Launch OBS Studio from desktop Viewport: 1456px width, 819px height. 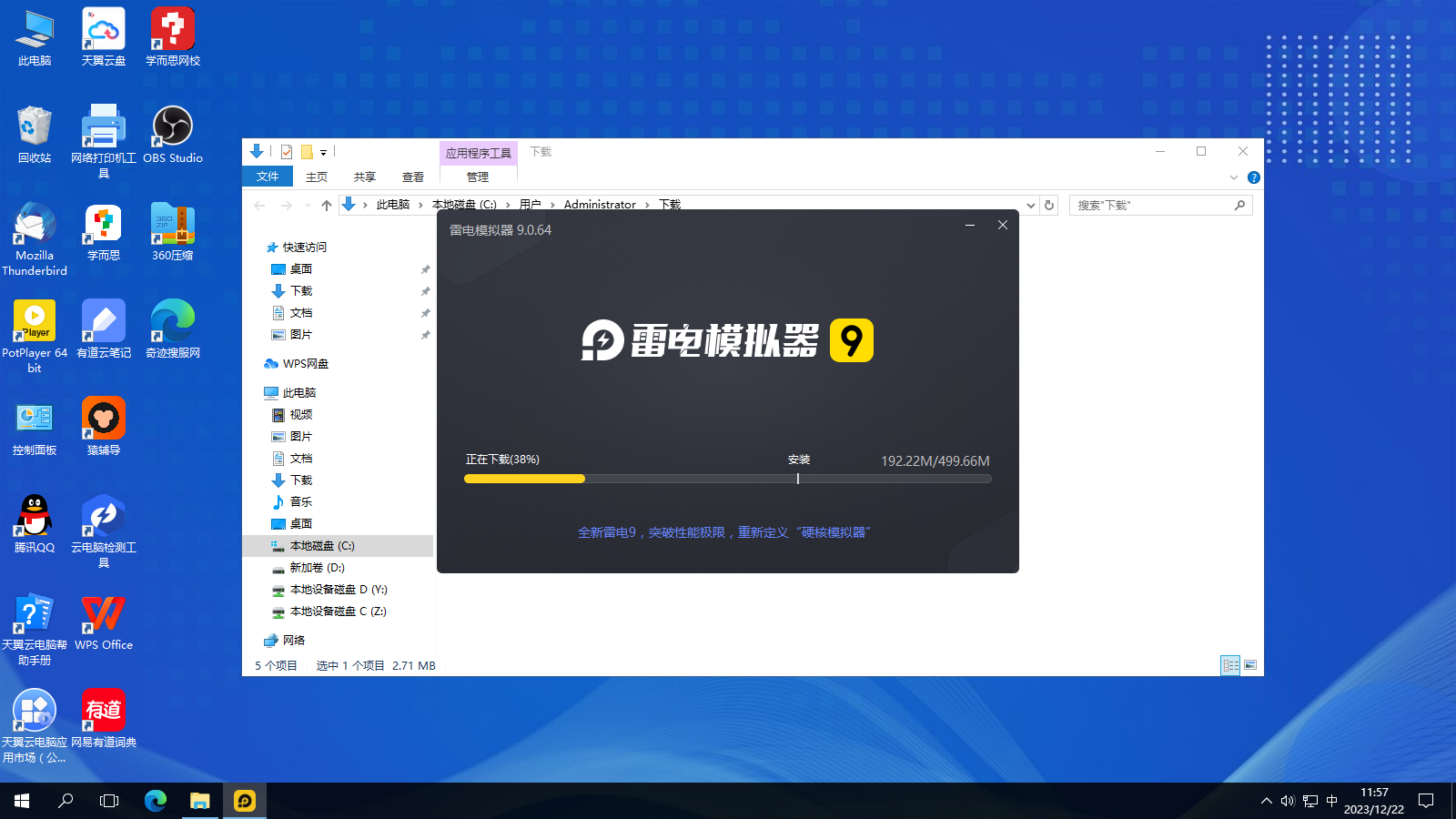point(173,135)
